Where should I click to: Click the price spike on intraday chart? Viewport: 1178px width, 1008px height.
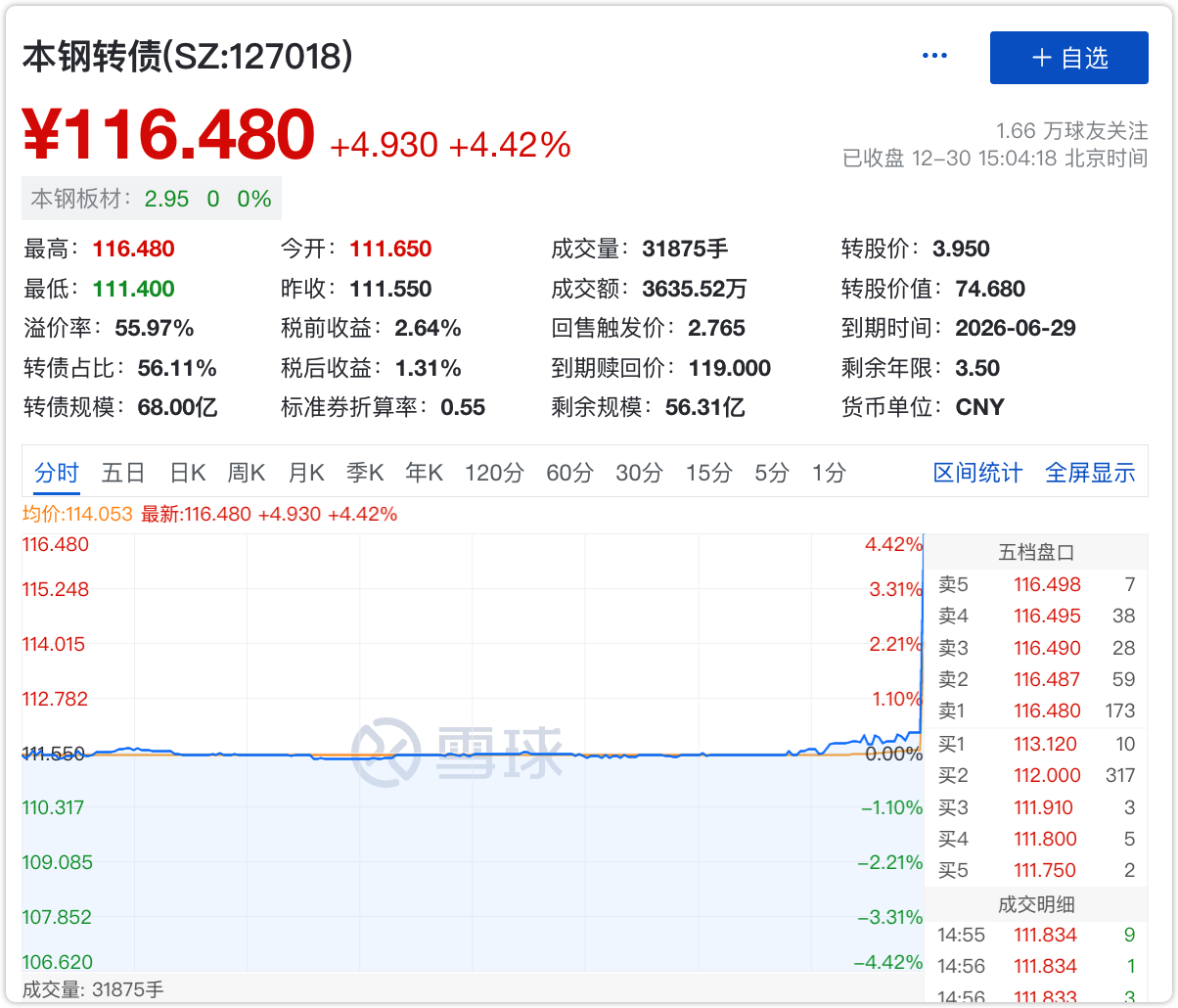point(922,636)
